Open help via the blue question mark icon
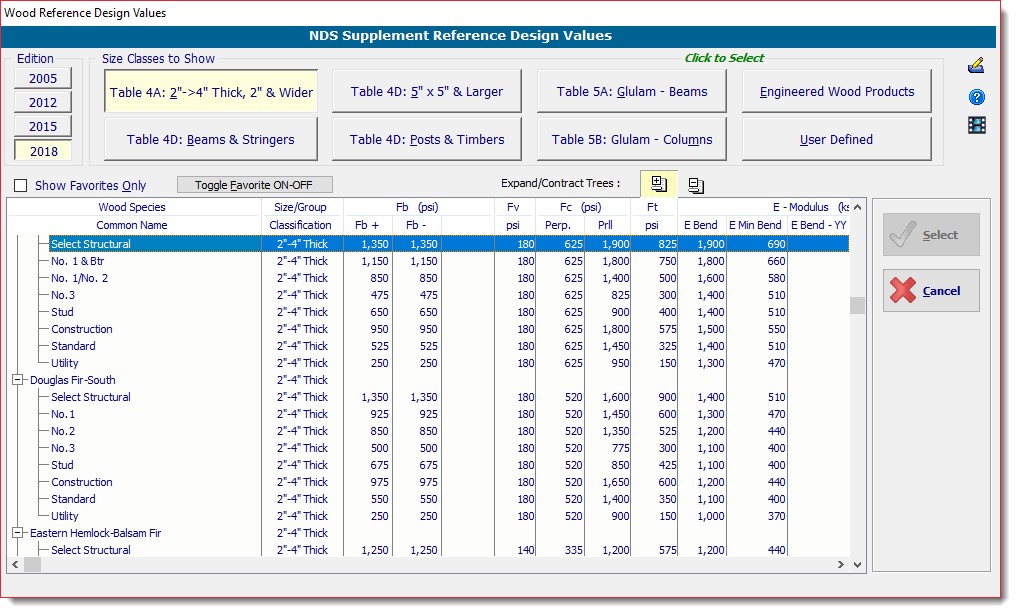This screenshot has height=613, width=1016. pos(977,97)
